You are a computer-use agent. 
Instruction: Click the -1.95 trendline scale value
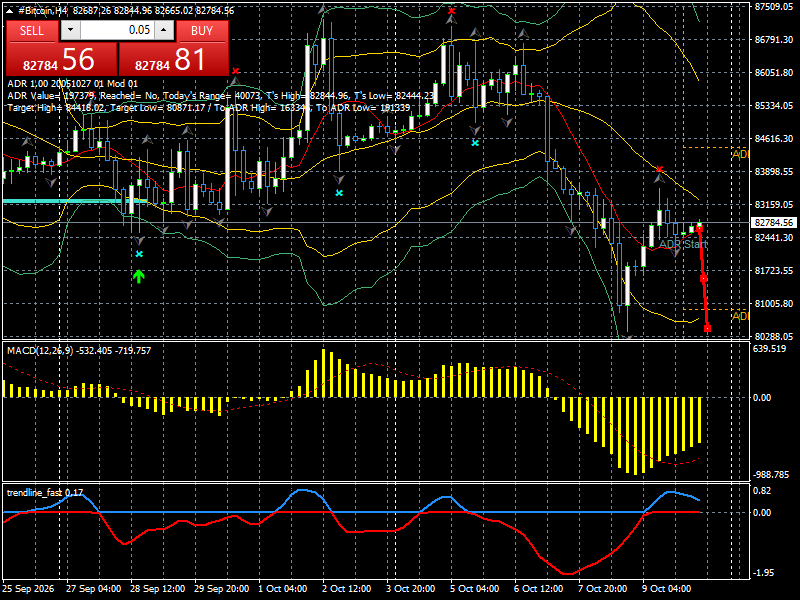pyautogui.click(x=763, y=573)
